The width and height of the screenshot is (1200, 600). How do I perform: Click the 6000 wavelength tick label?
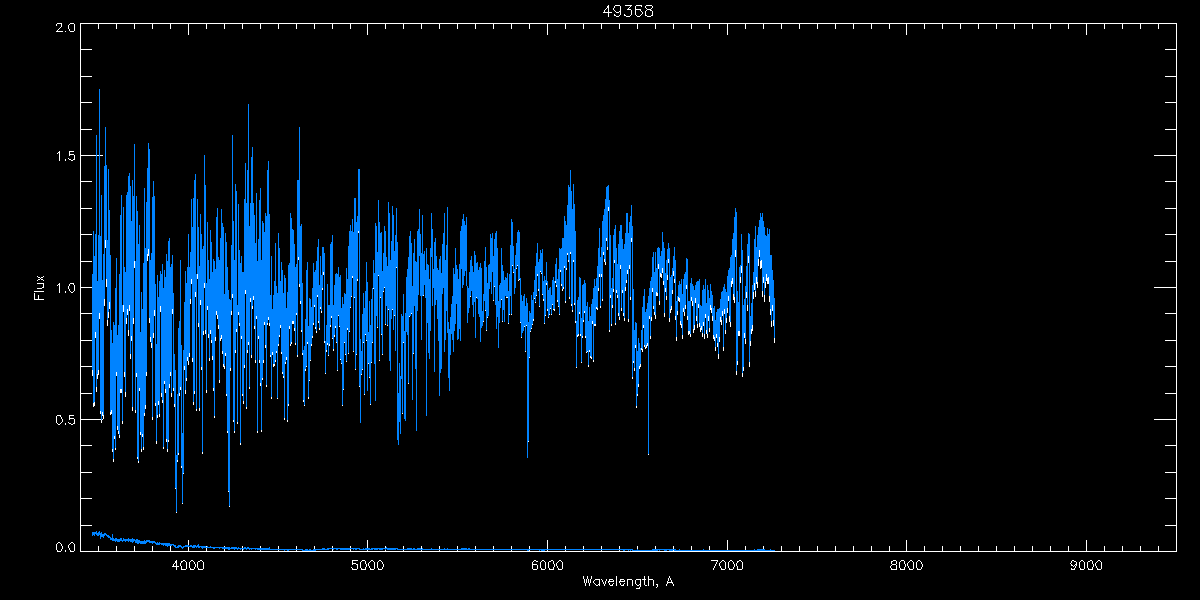547,563
